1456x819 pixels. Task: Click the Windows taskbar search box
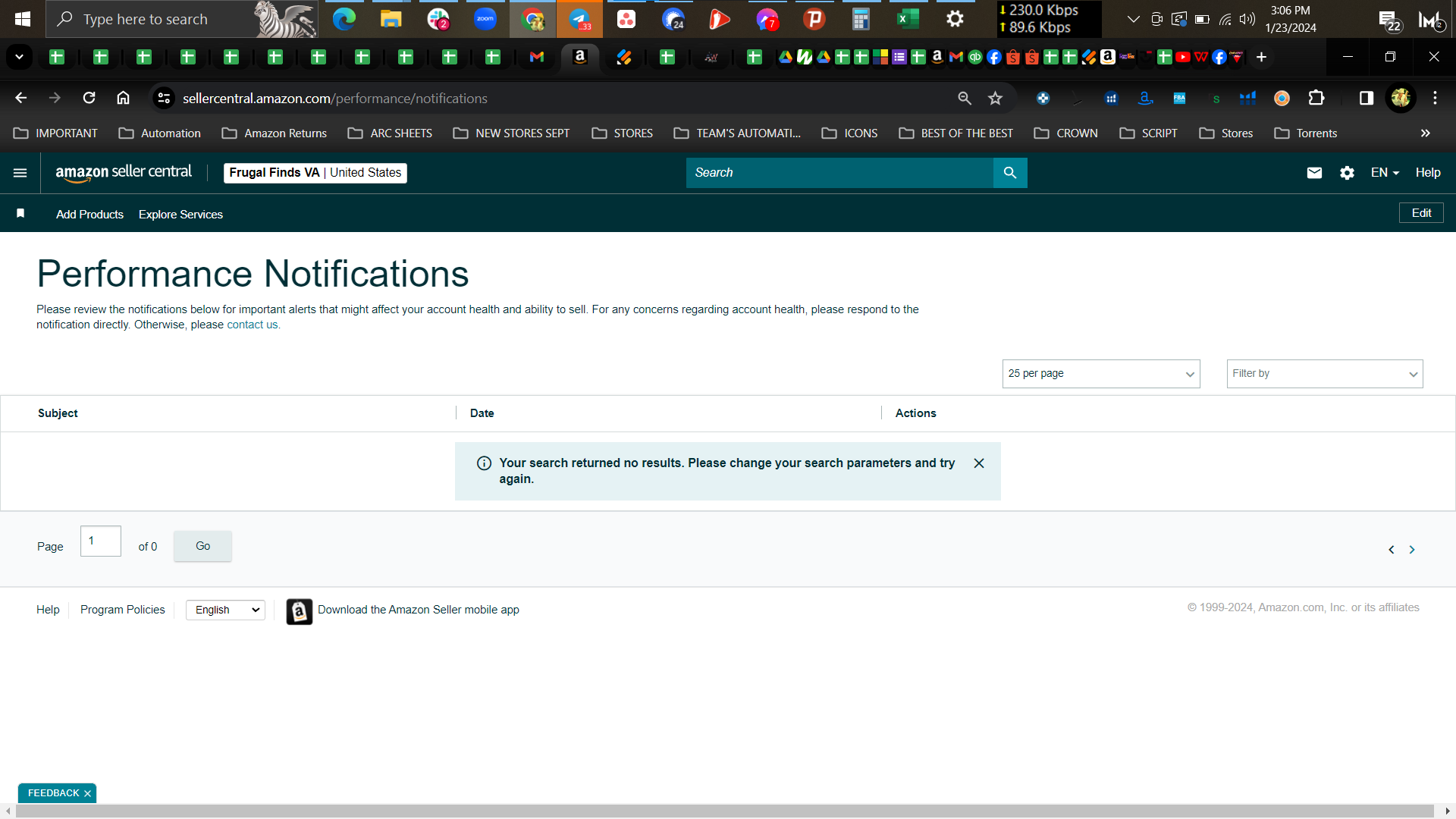(x=182, y=19)
